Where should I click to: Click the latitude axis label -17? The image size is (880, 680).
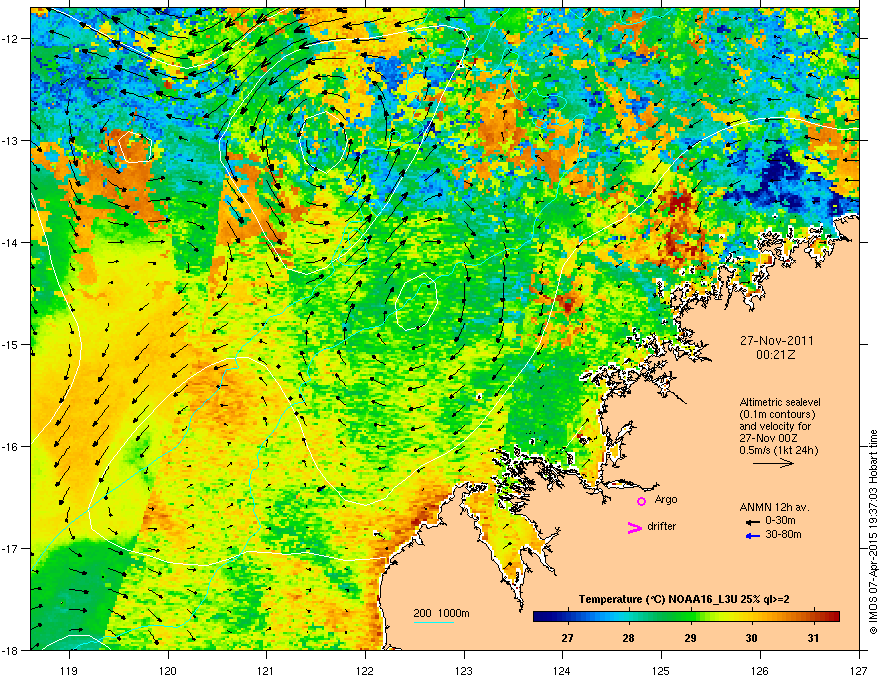click(11, 548)
